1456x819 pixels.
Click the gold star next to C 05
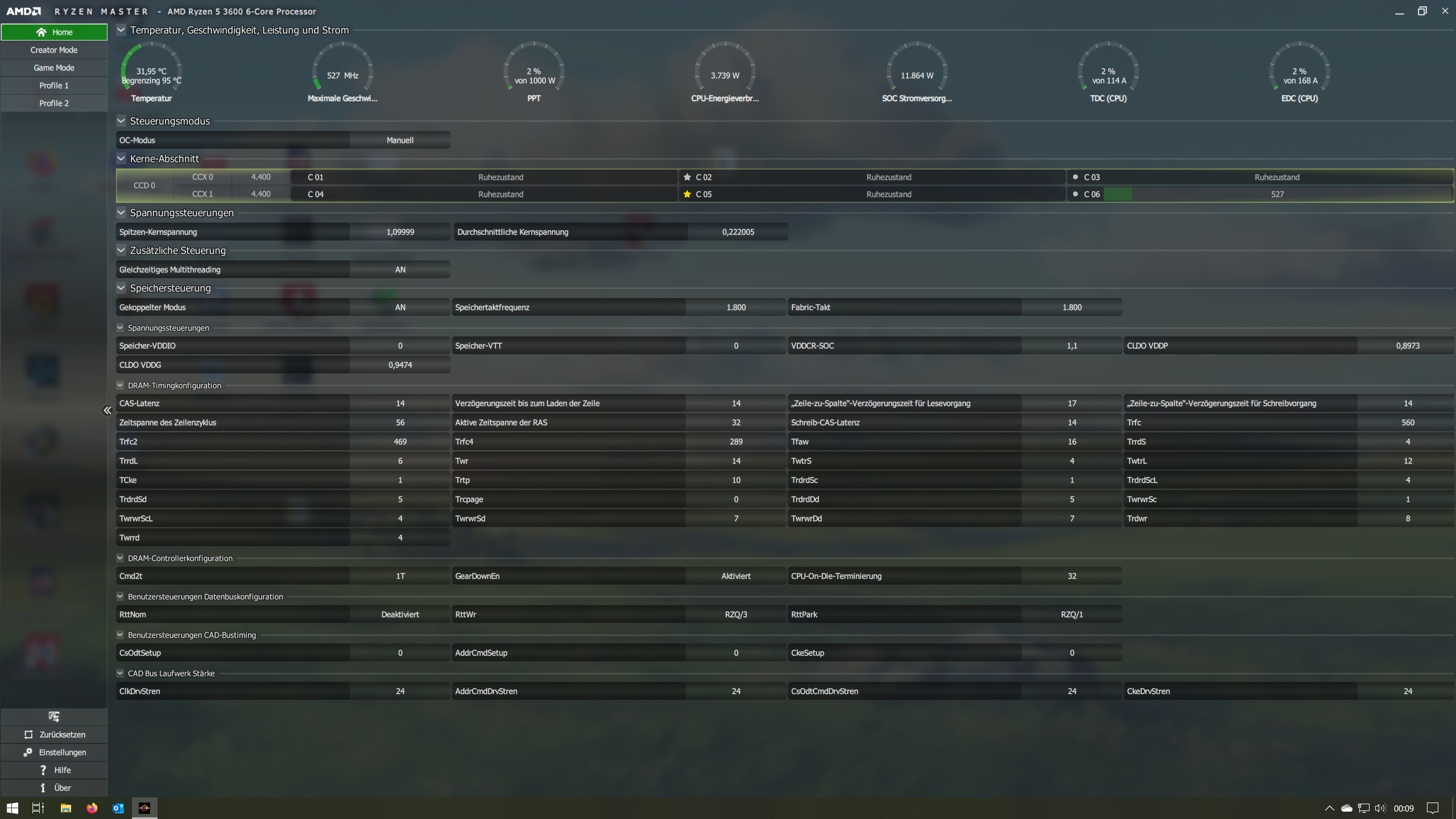coord(687,194)
